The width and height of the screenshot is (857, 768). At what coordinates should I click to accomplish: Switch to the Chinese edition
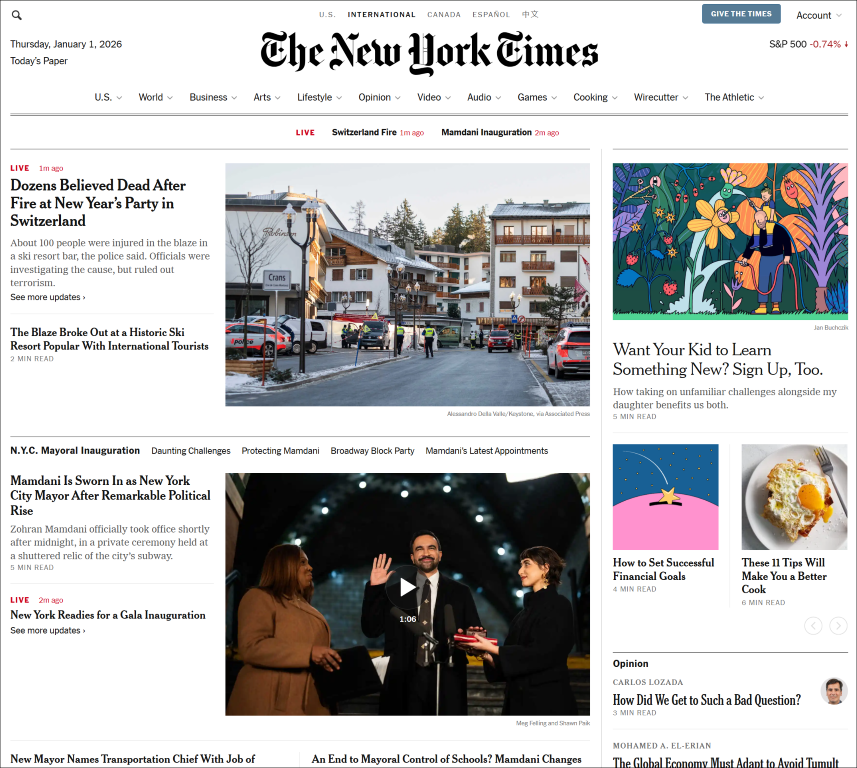530,14
